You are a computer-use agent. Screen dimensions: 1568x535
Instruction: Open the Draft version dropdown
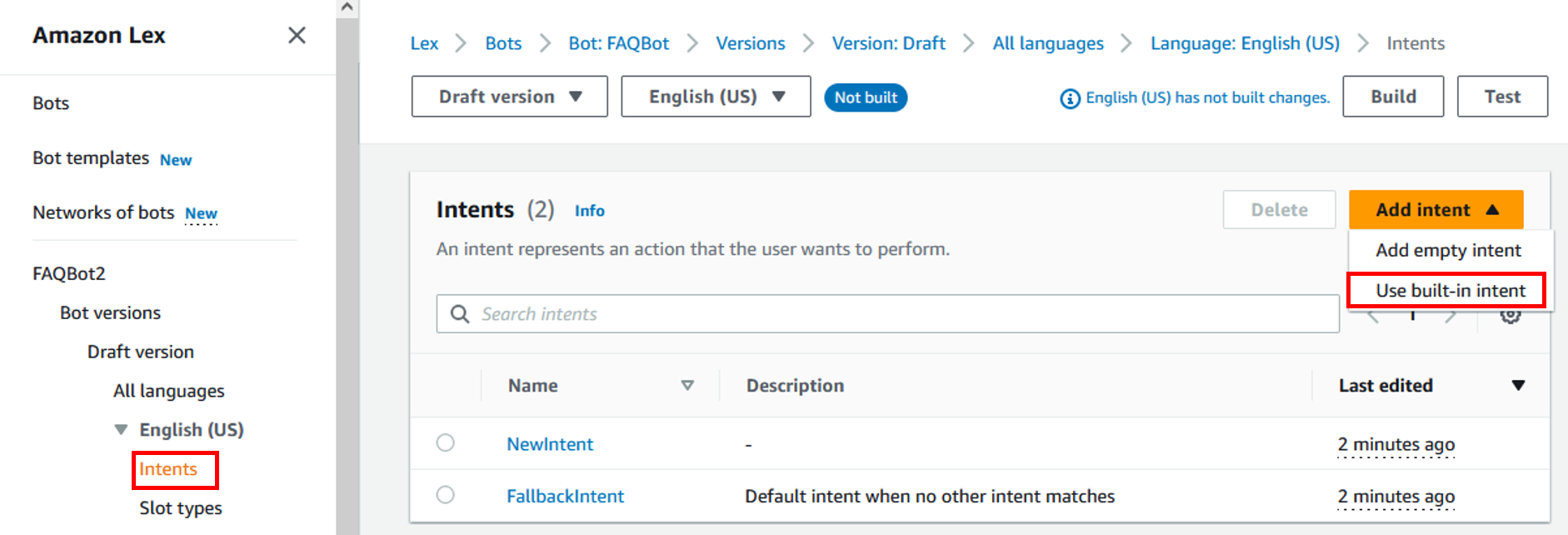[x=509, y=97]
